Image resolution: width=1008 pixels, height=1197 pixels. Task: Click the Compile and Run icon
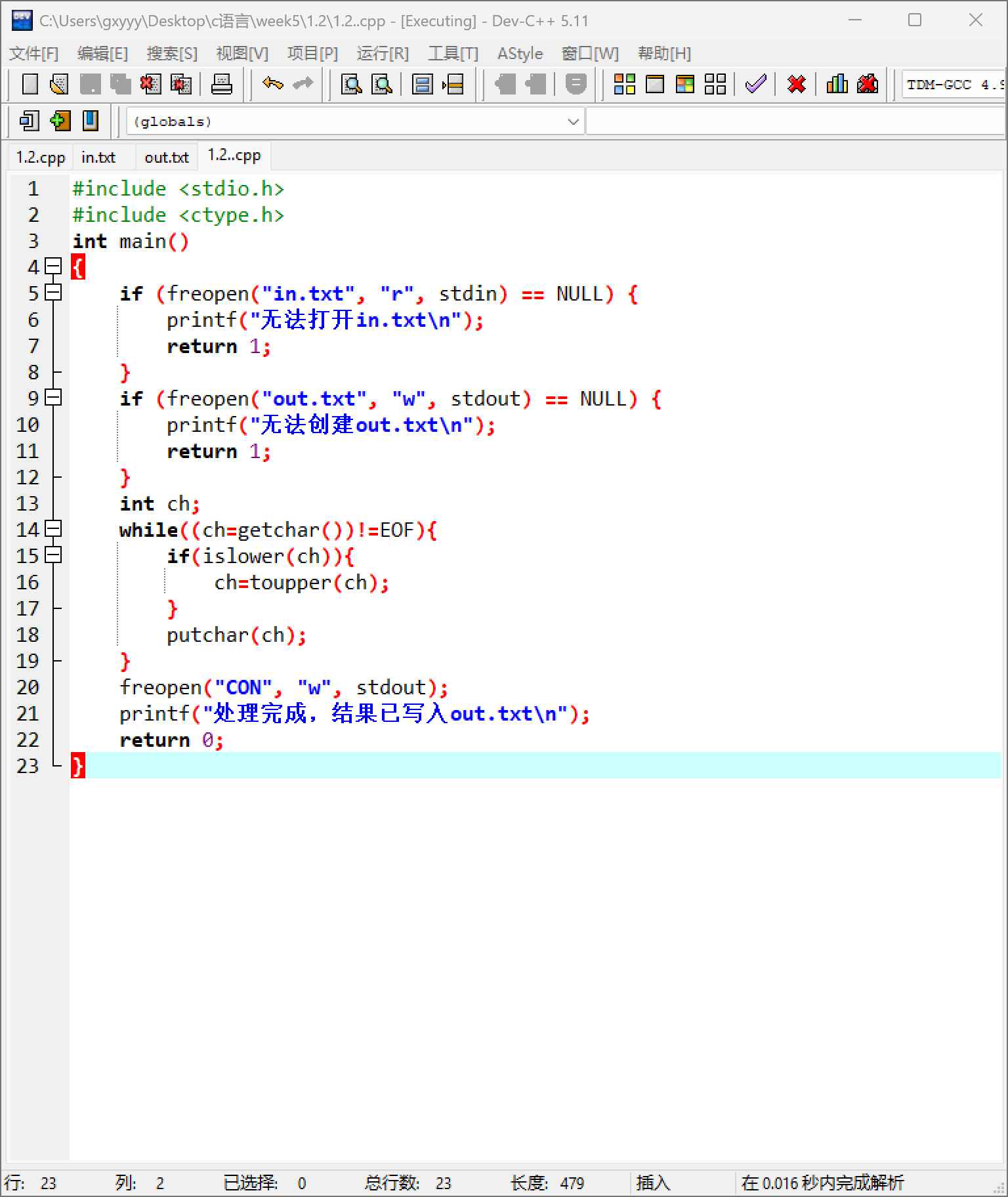coord(685,84)
